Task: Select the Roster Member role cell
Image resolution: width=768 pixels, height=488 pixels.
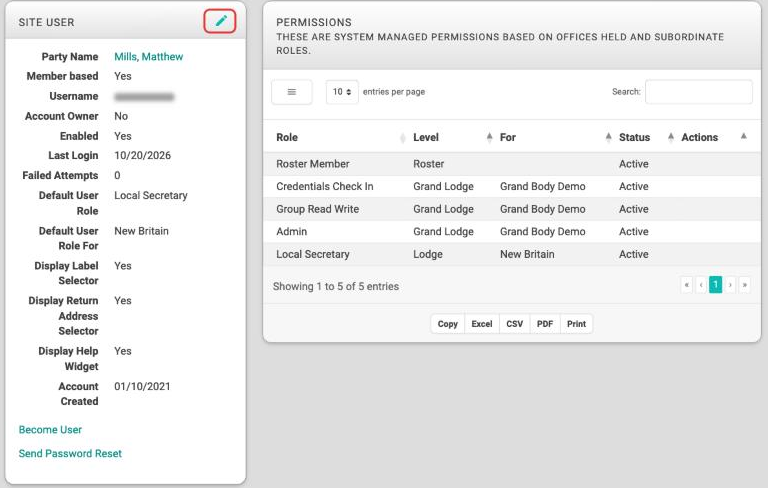Action: pyautogui.click(x=313, y=164)
